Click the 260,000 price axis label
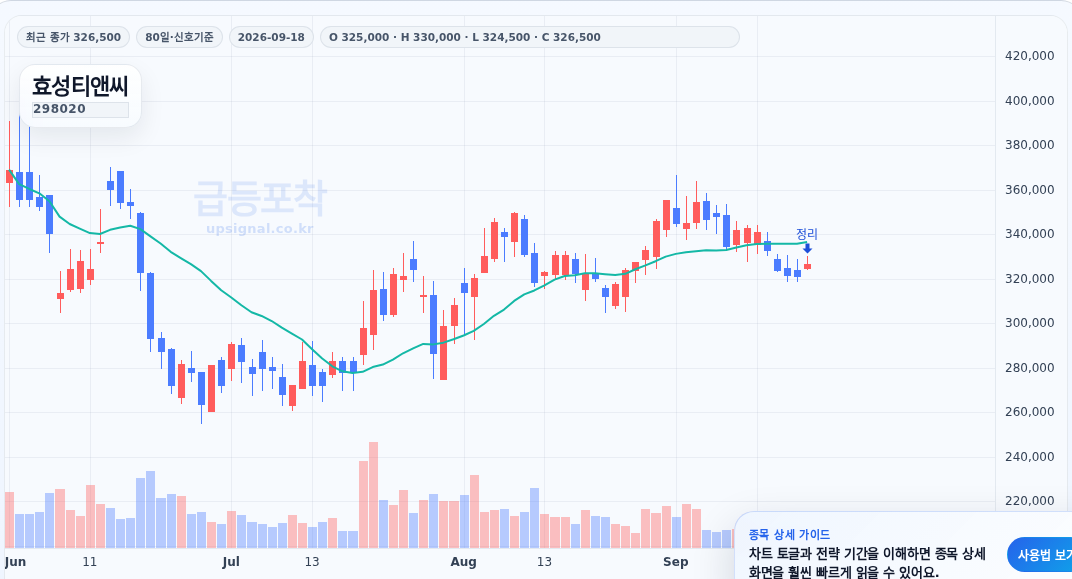 tap(1029, 412)
